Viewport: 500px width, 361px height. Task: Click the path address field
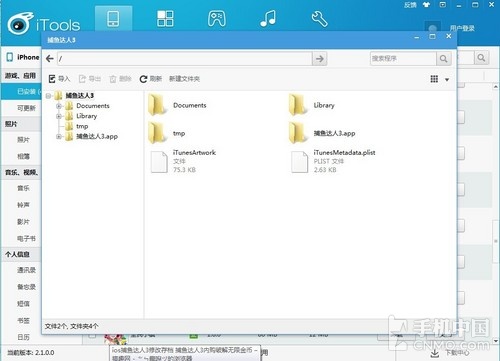(x=185, y=59)
